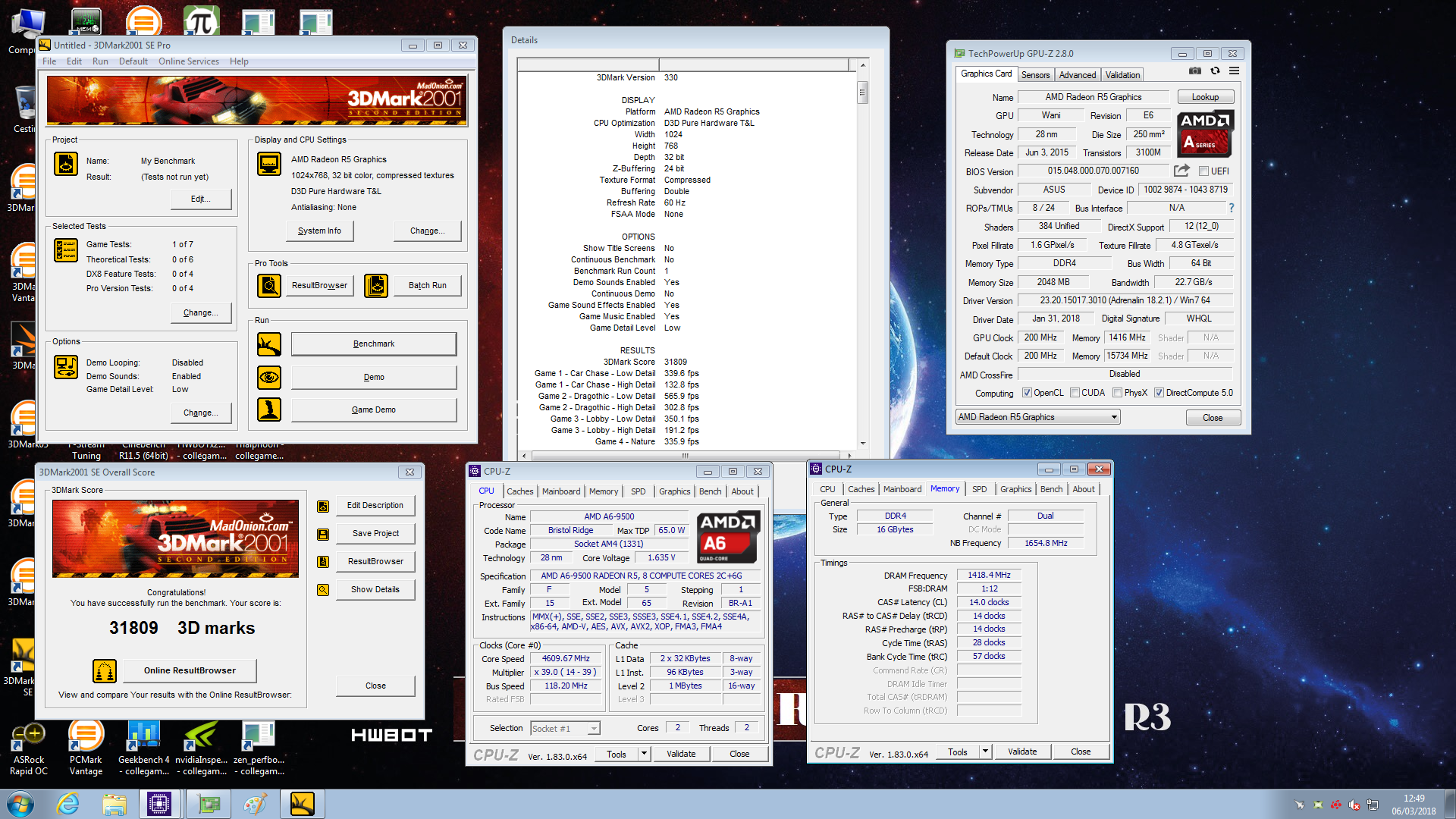
Task: Click the Selected Tests checklist icon
Action: pyautogui.click(x=66, y=250)
